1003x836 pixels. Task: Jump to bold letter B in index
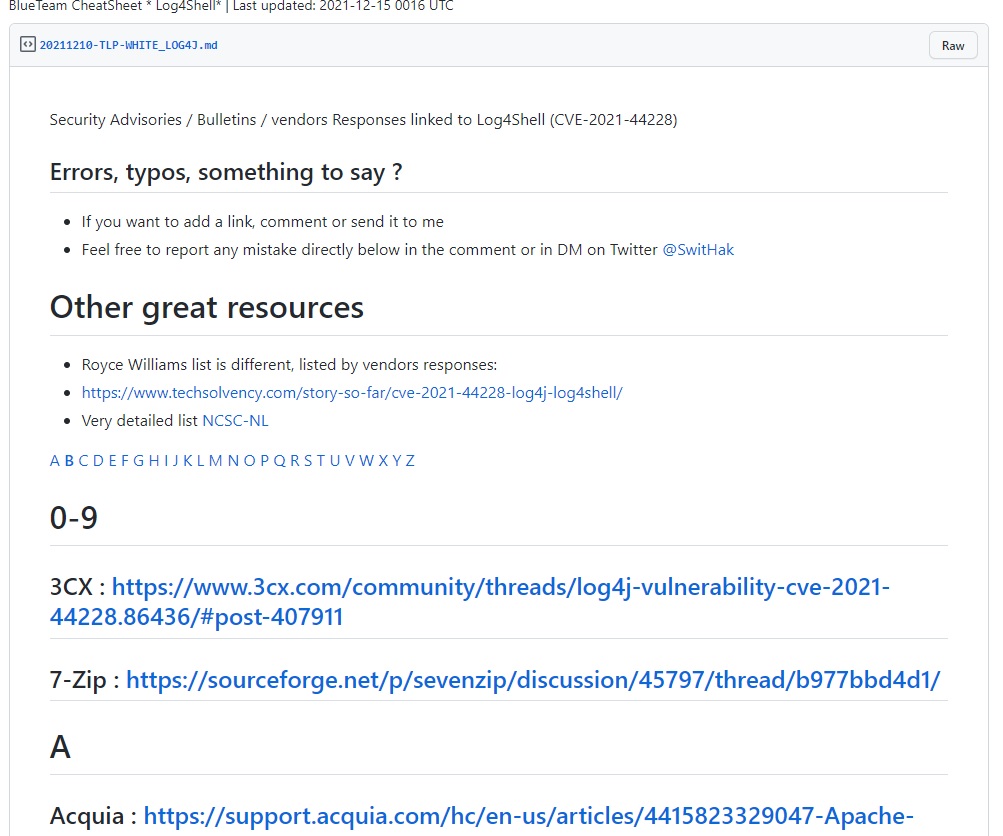(69, 461)
